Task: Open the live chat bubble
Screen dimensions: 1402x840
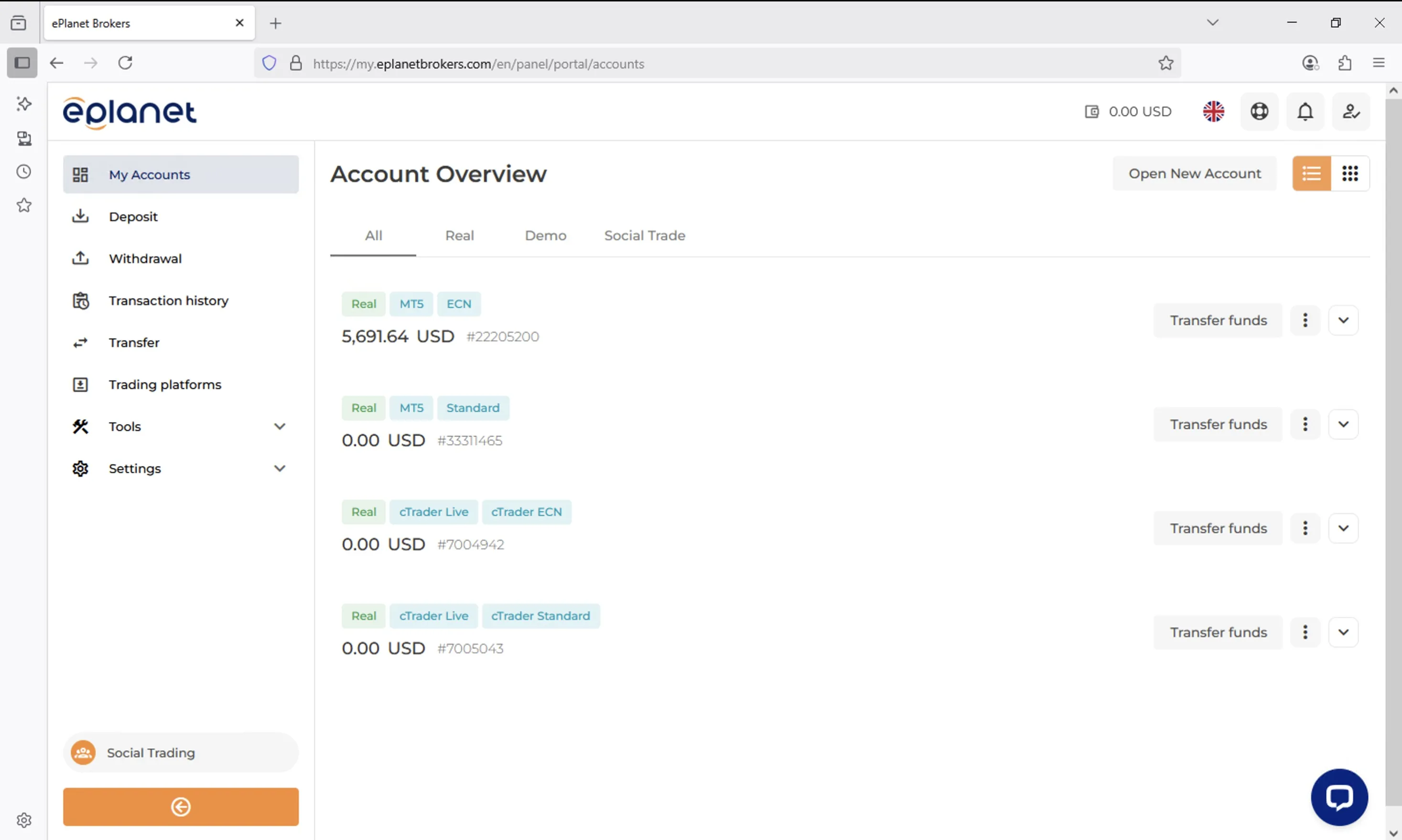Action: click(1338, 797)
